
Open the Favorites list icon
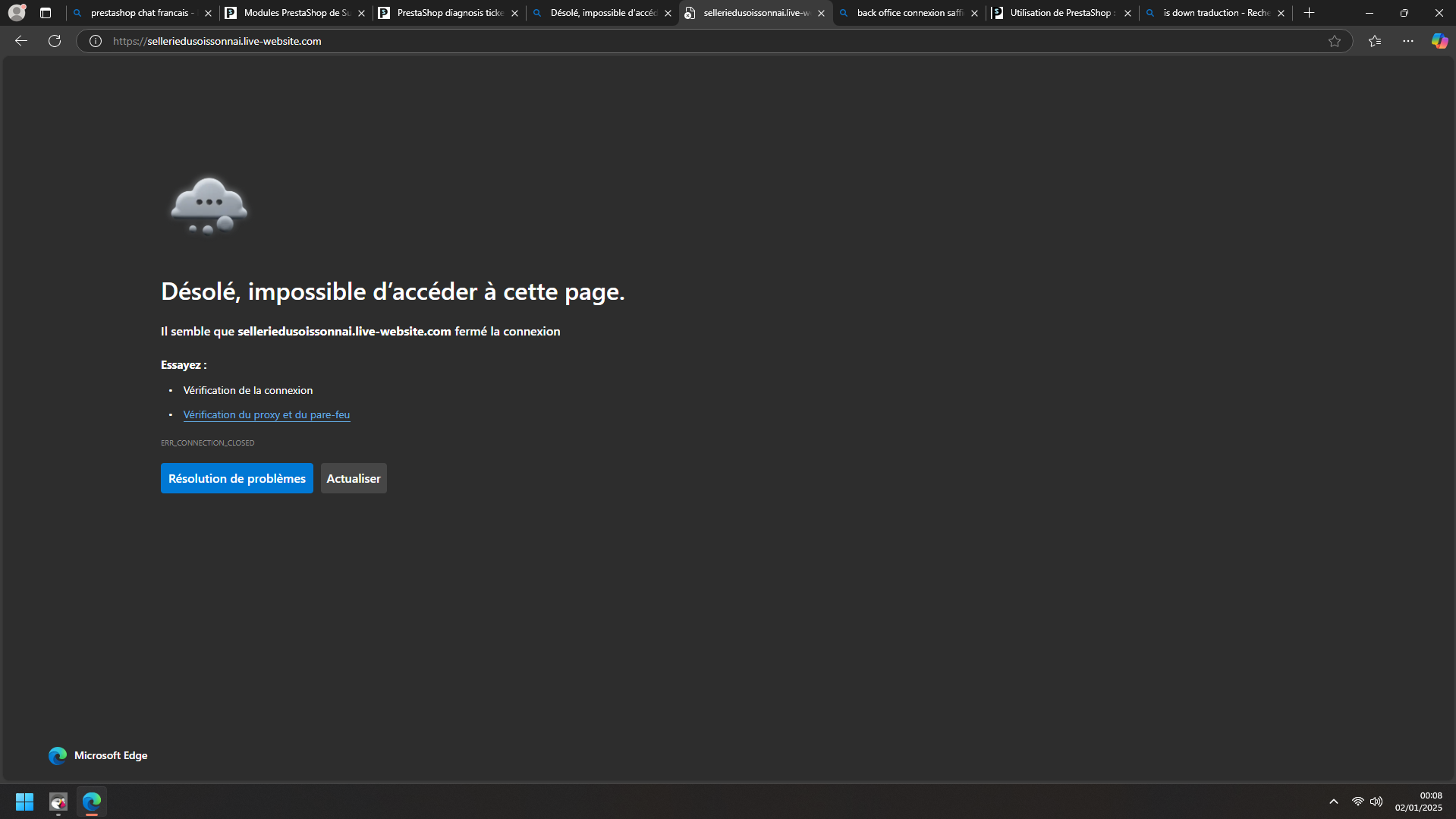point(1375,41)
